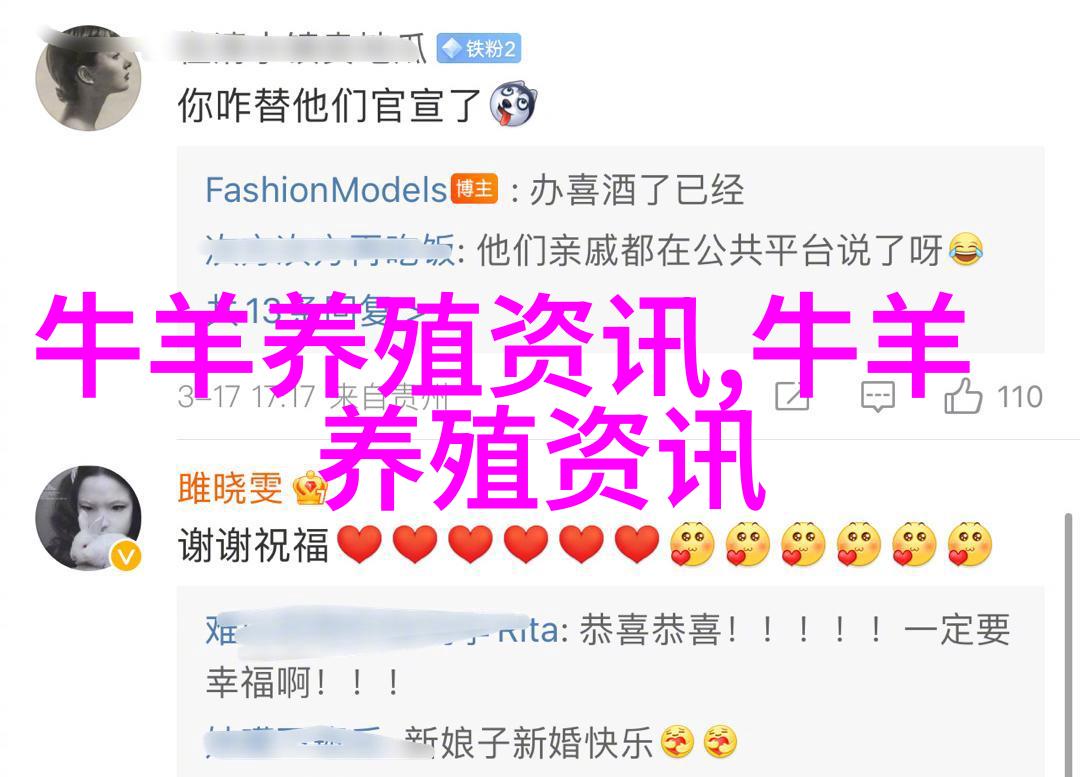
Task: Tap the 博主 blogger badge
Action: tap(475, 188)
